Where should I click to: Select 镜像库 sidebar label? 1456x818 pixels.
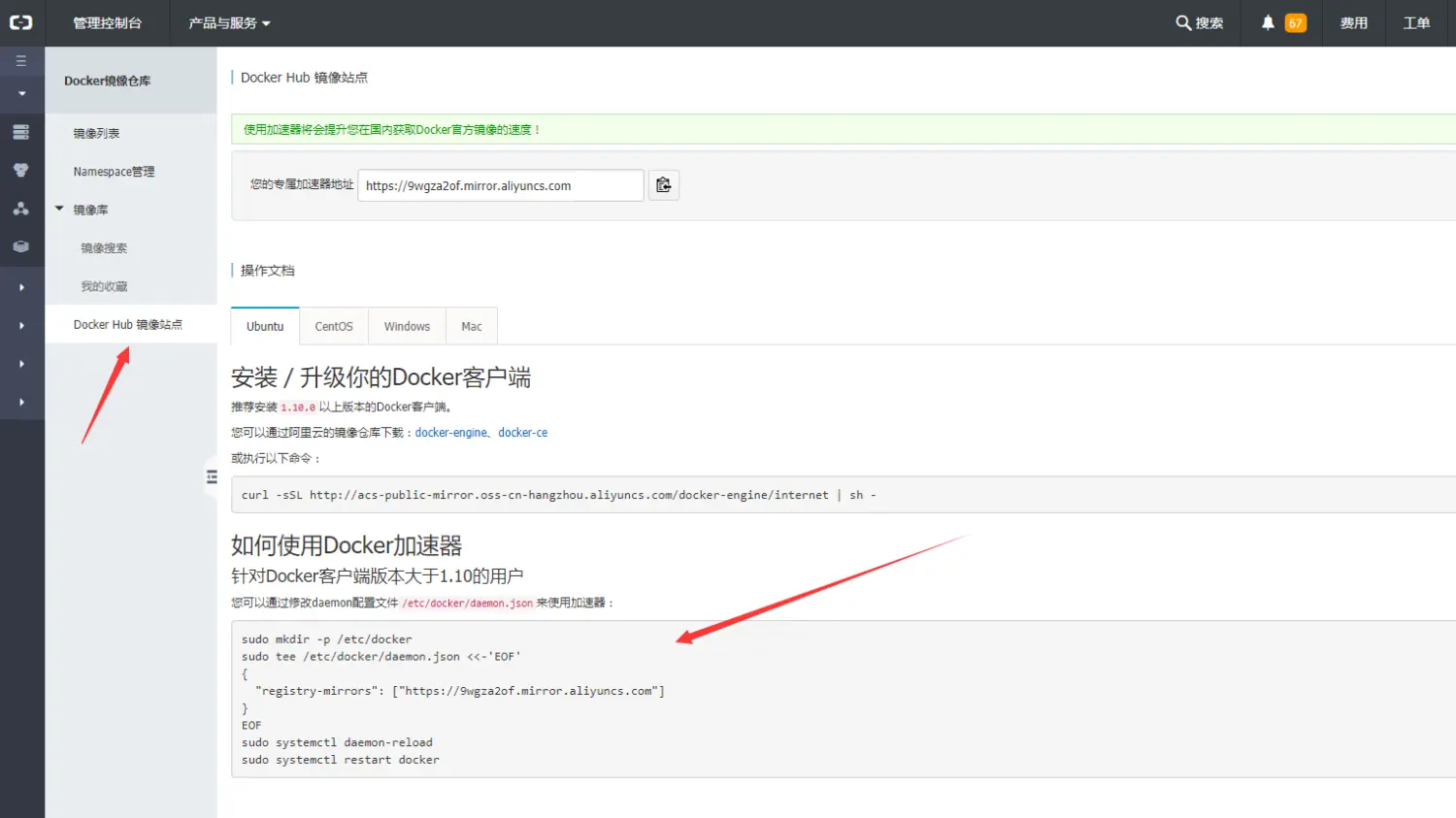point(91,210)
